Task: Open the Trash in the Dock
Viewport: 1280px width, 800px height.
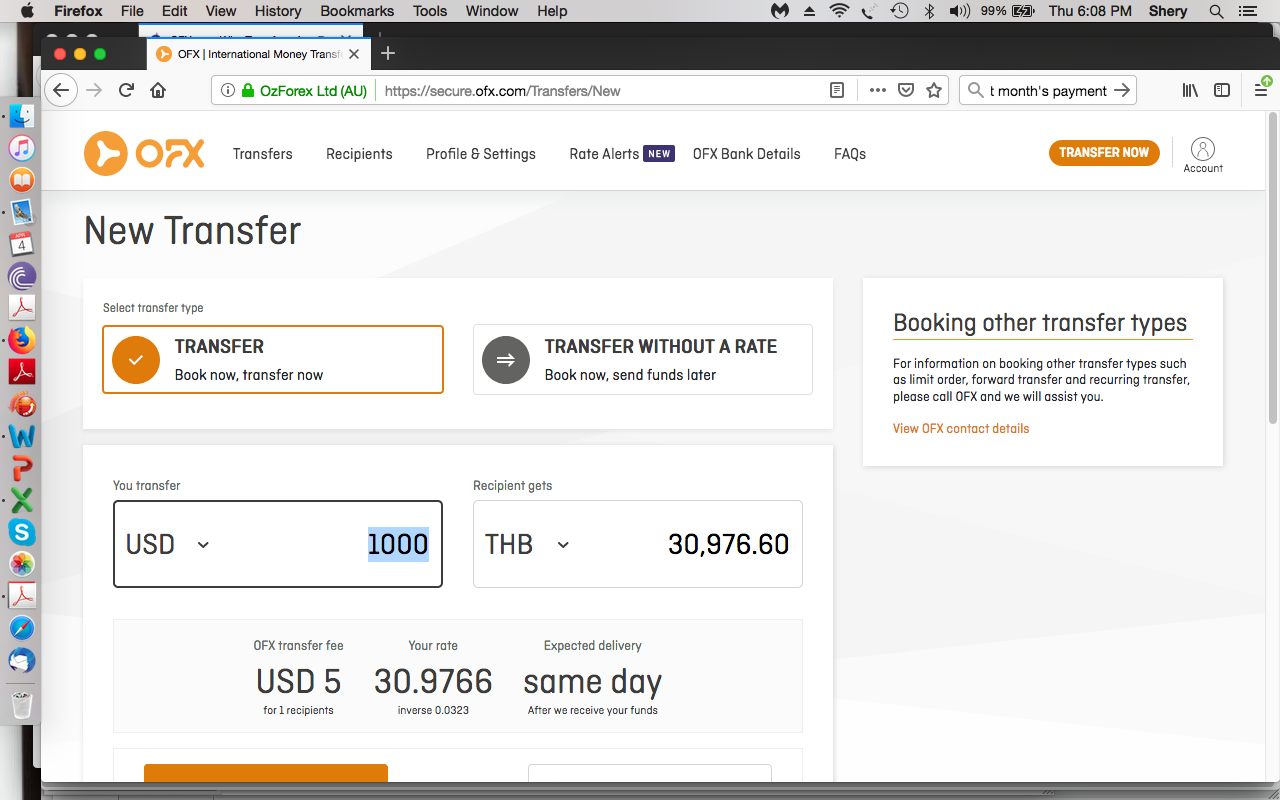Action: (22, 705)
